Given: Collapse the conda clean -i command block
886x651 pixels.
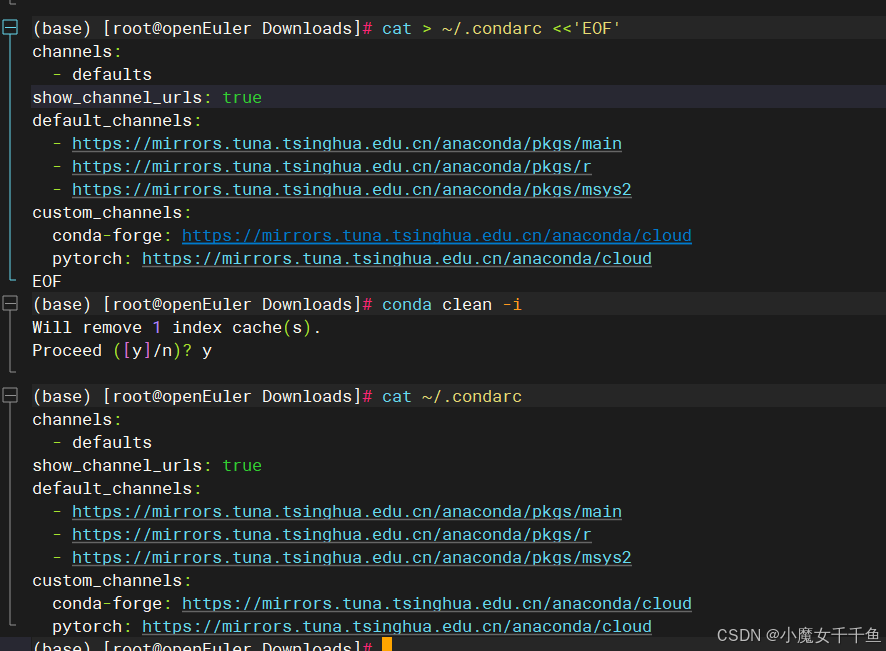Looking at the screenshot, I should pyautogui.click(x=10, y=303).
